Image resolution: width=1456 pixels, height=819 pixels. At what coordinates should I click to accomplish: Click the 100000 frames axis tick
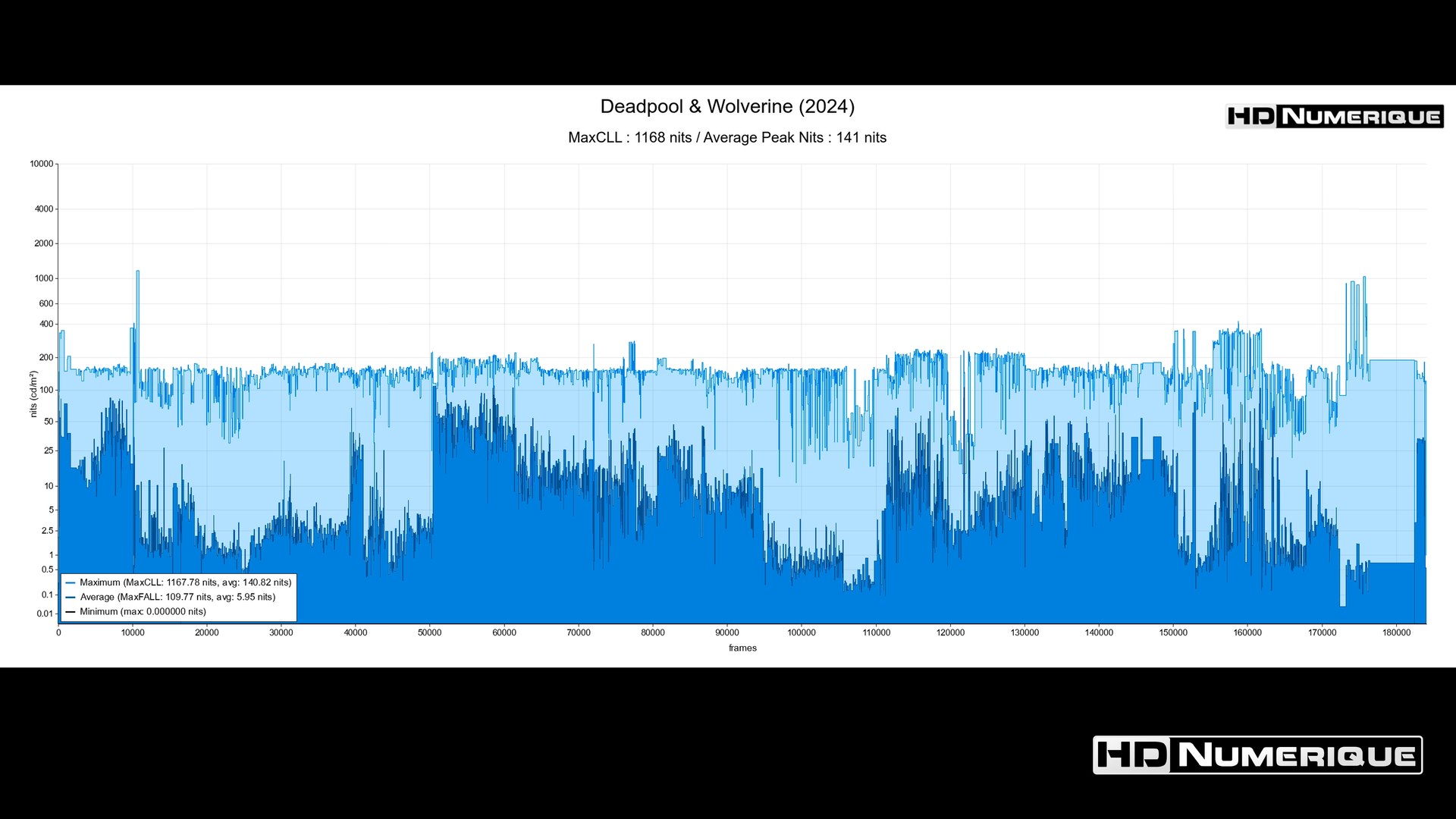click(802, 632)
